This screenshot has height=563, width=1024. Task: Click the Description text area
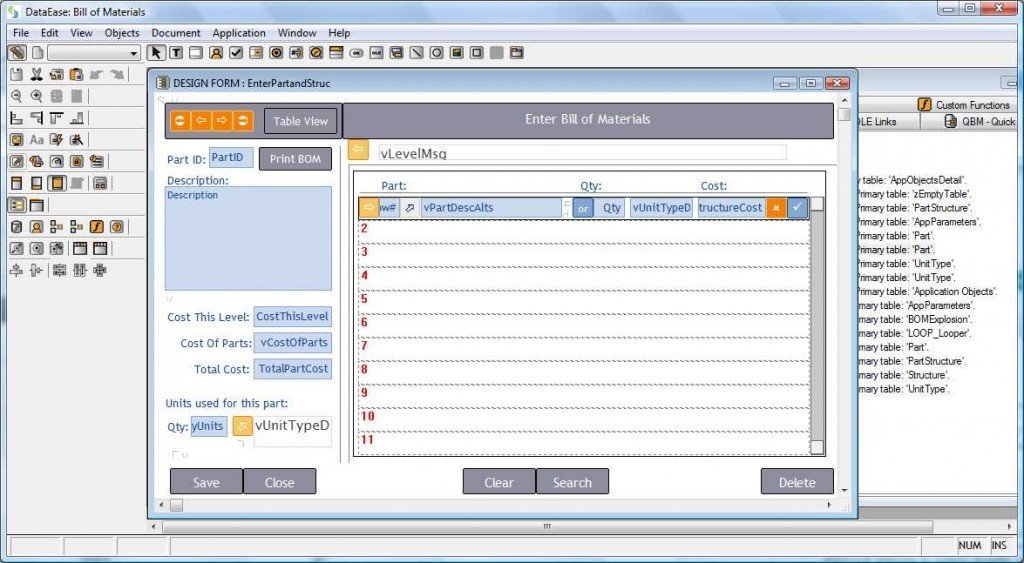coord(248,238)
